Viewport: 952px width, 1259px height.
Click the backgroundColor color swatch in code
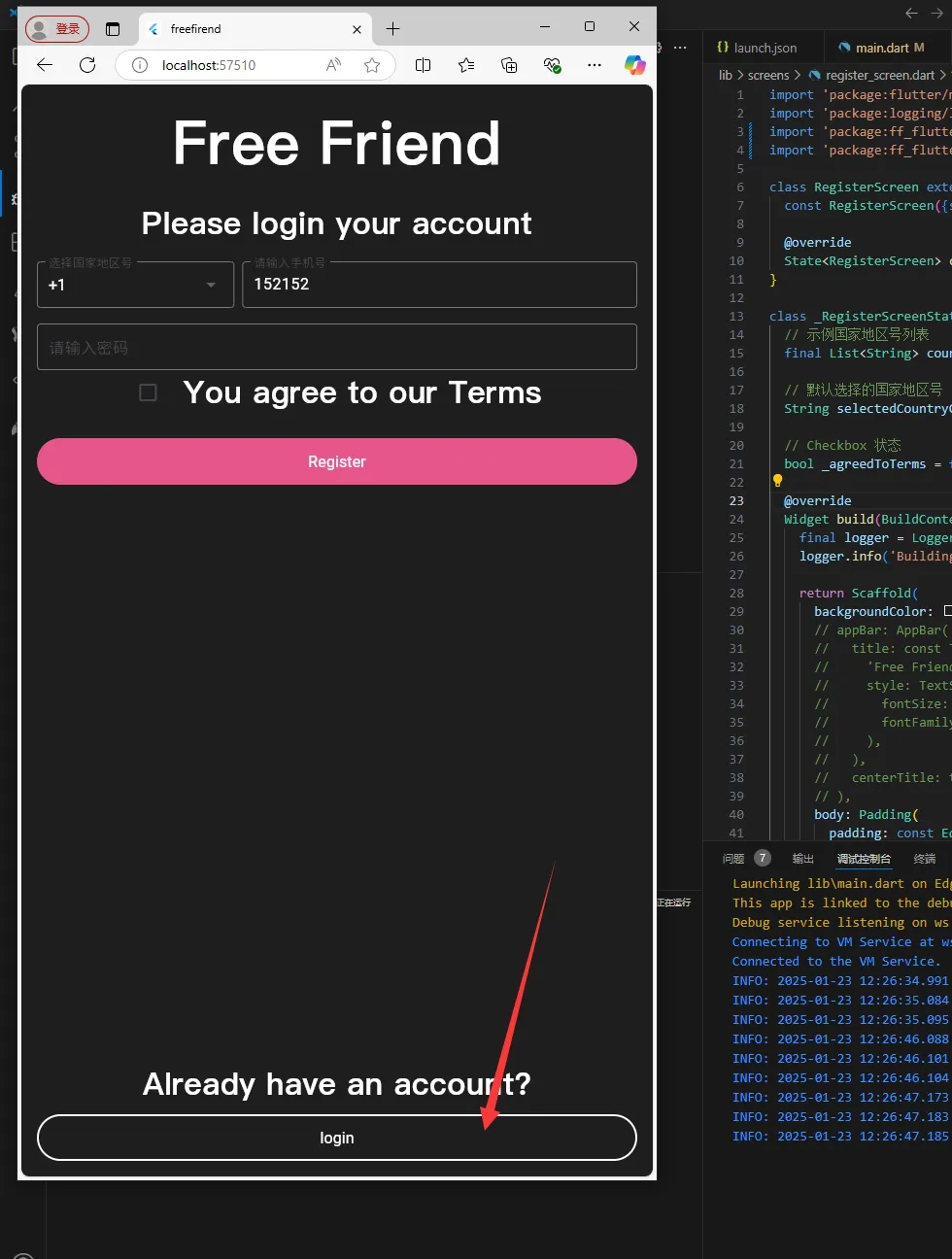[947, 611]
